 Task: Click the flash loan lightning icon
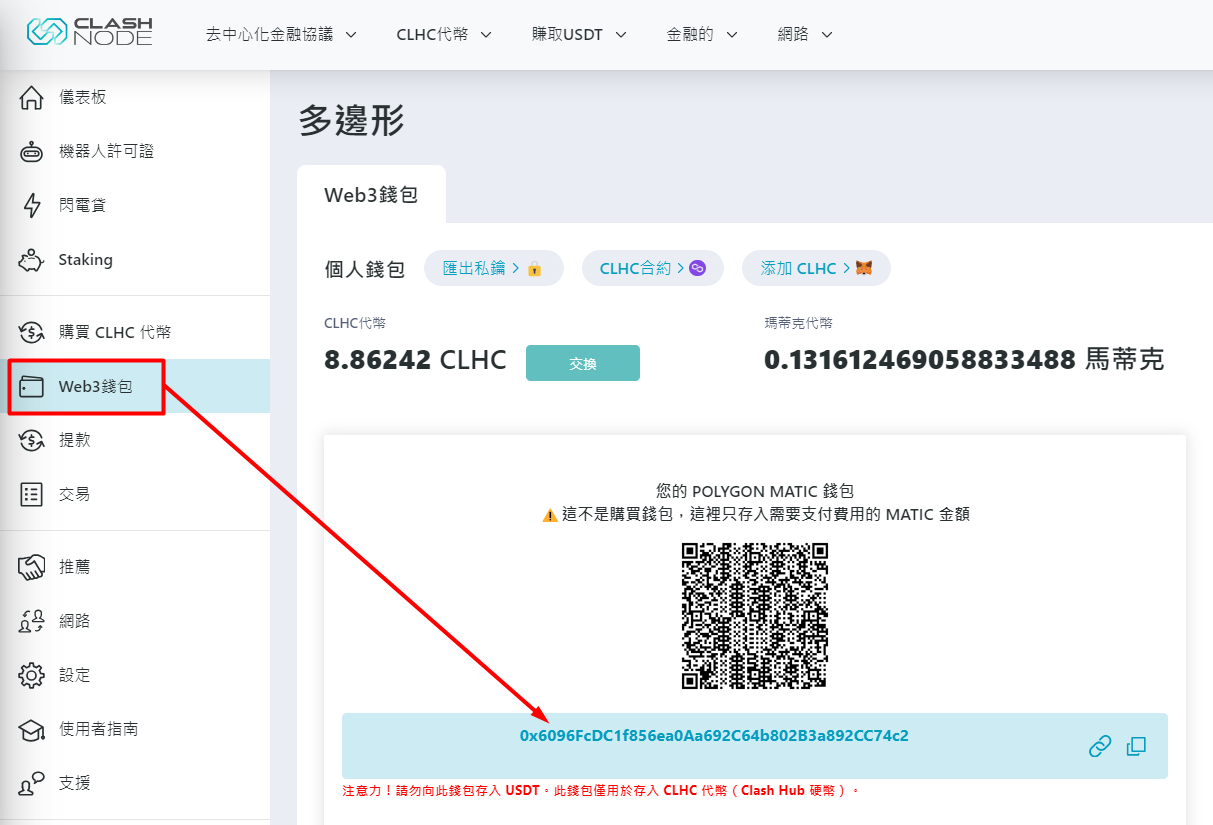click(x=32, y=206)
